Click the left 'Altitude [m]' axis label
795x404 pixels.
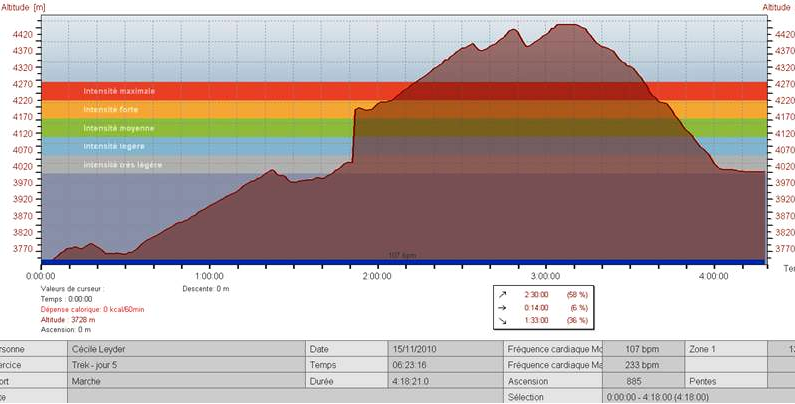point(23,7)
